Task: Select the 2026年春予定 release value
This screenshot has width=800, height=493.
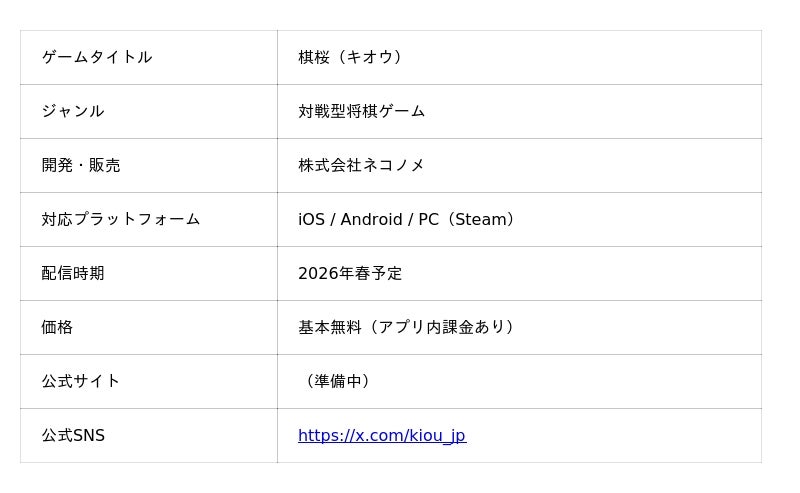Action: (x=350, y=274)
